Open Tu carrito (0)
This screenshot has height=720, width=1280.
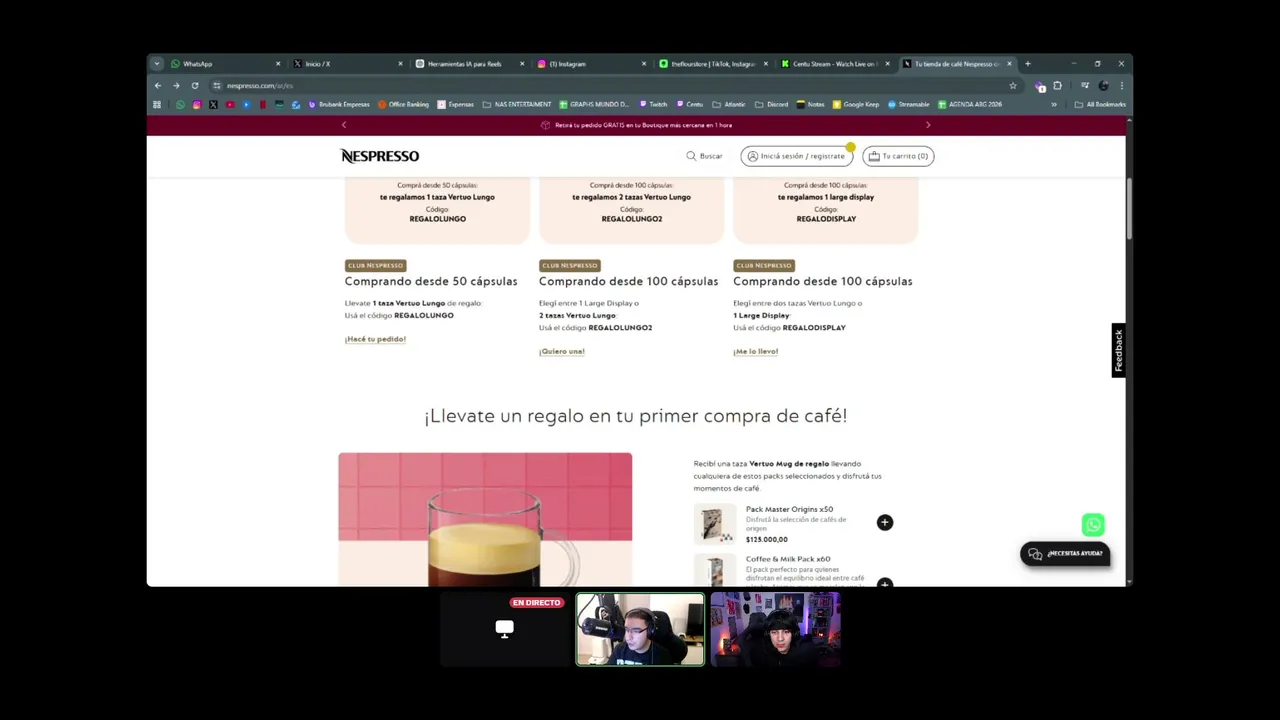pos(898,156)
